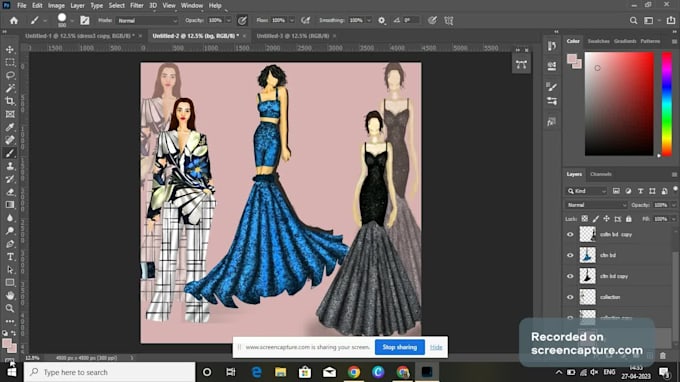The width and height of the screenshot is (680, 382).
Task: Select the Brush tool in the toolbox
Action: 10,153
